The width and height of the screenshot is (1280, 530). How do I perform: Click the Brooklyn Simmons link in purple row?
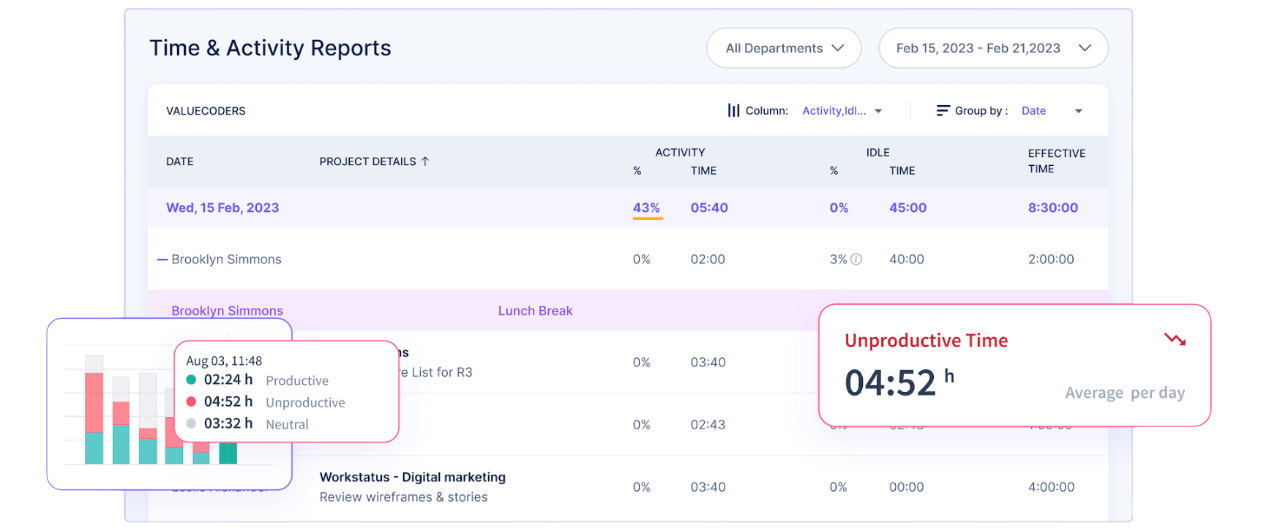(x=227, y=311)
